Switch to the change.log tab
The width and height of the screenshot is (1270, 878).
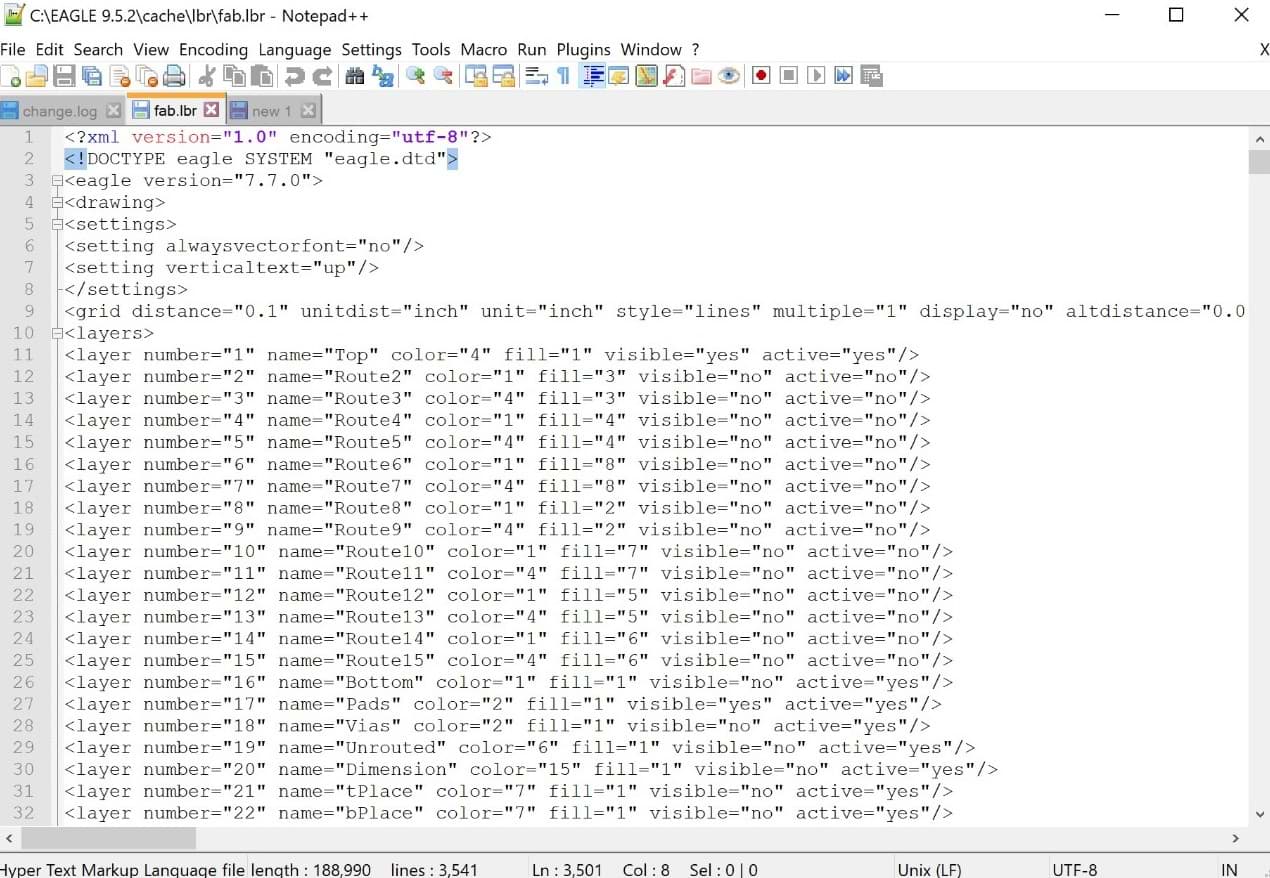click(60, 111)
